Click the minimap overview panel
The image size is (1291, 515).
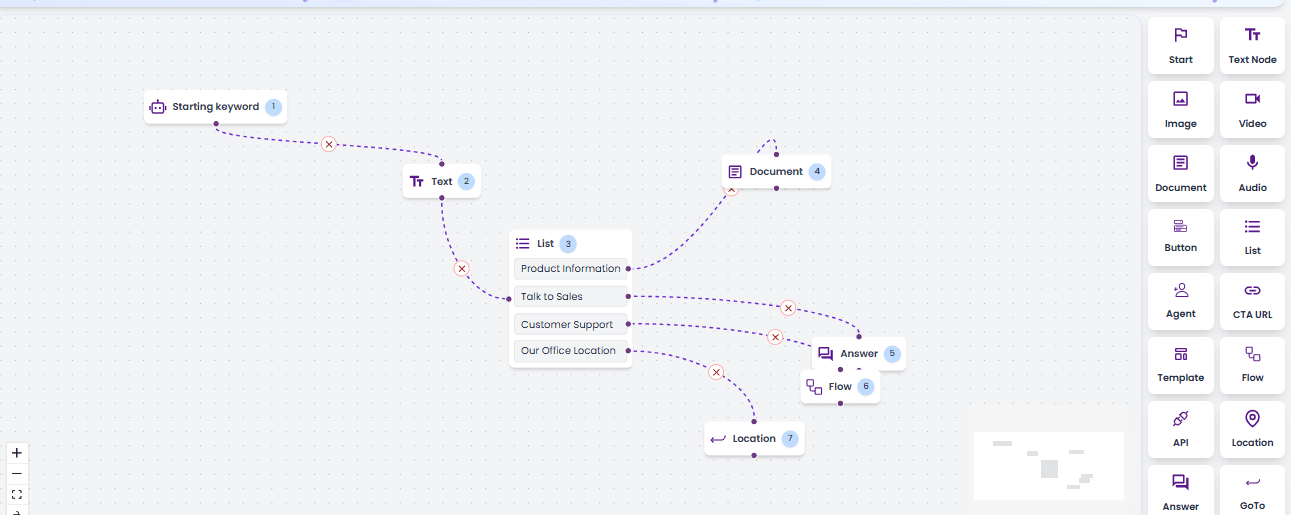tap(1049, 466)
